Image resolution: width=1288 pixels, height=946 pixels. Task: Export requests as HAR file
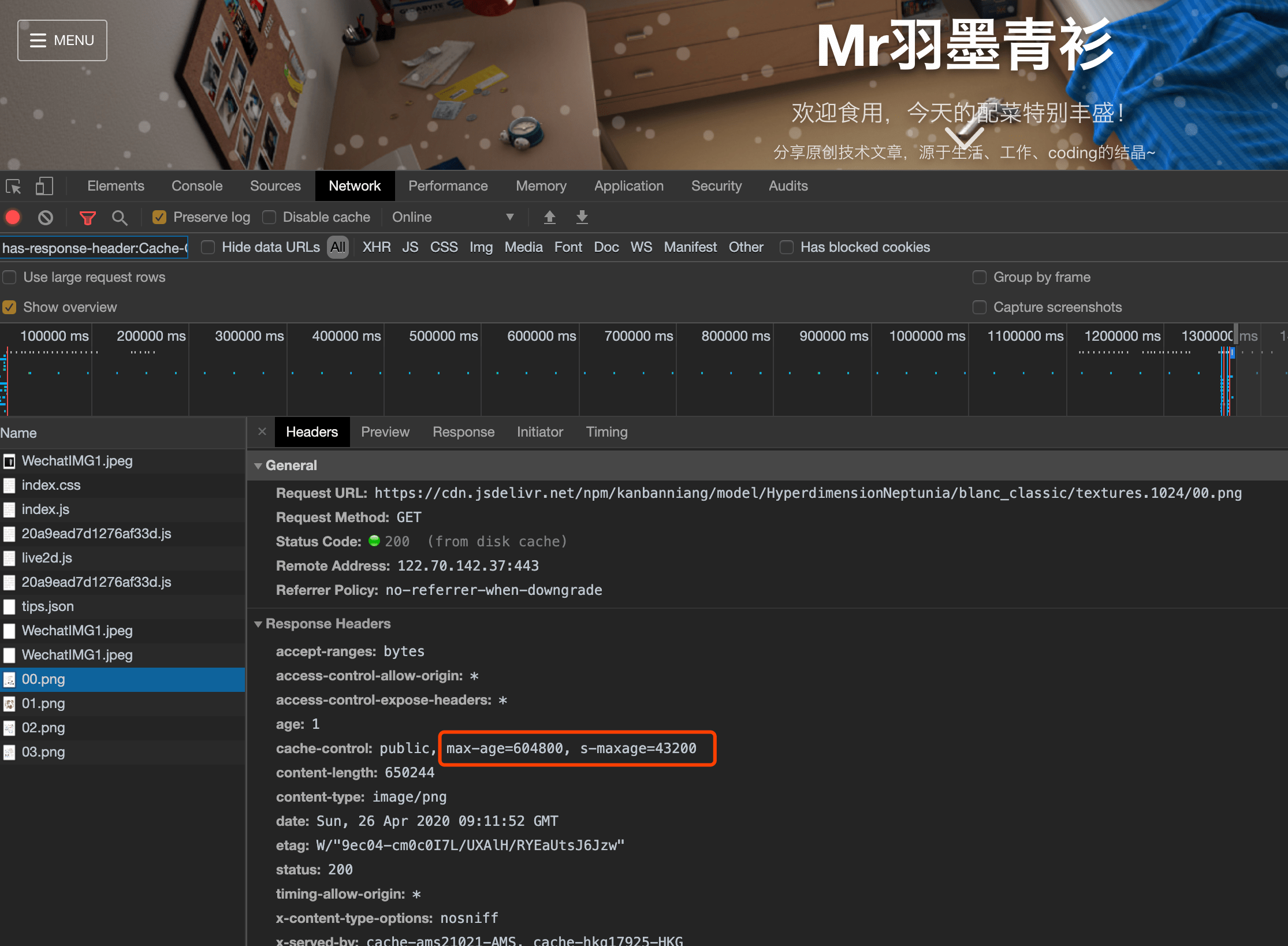582,217
